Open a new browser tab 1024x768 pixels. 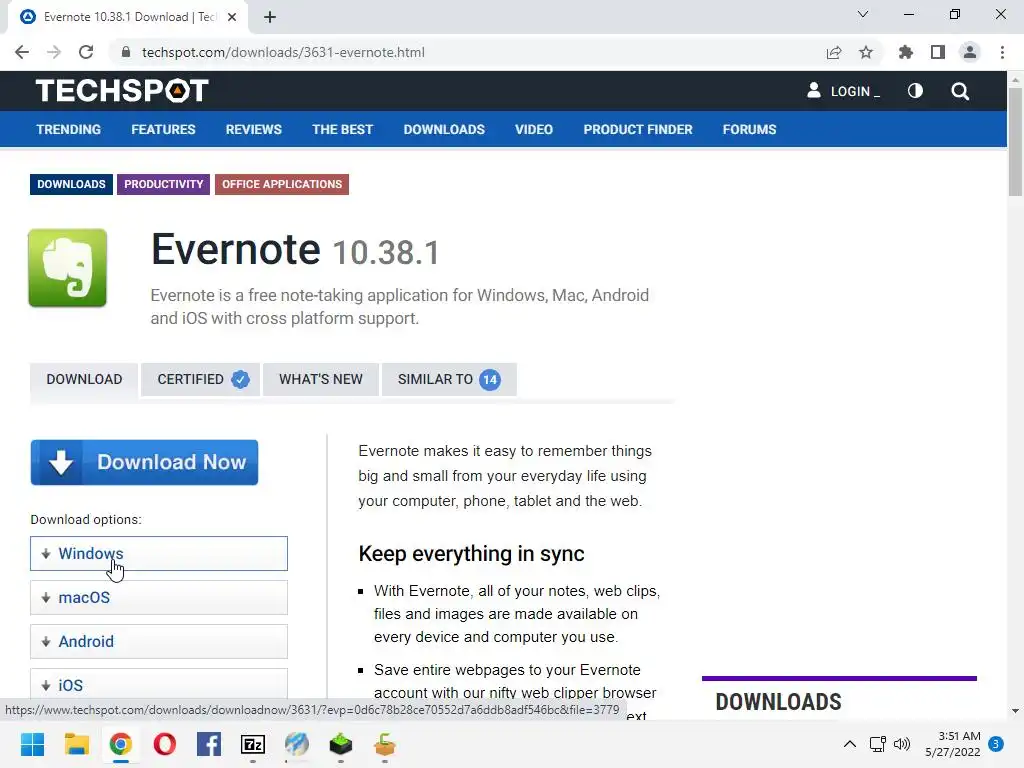270,17
